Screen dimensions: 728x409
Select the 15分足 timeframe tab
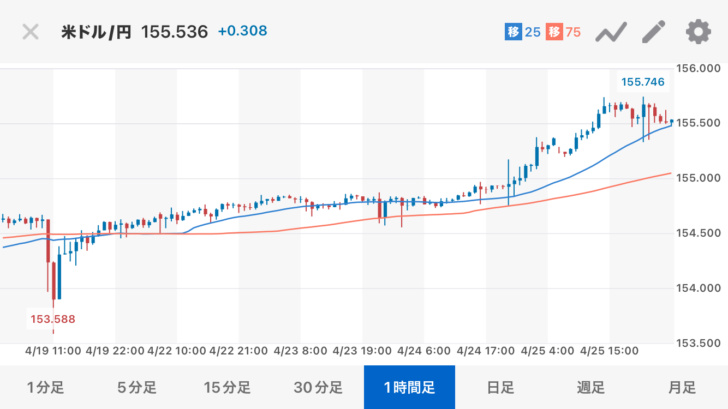(227, 387)
